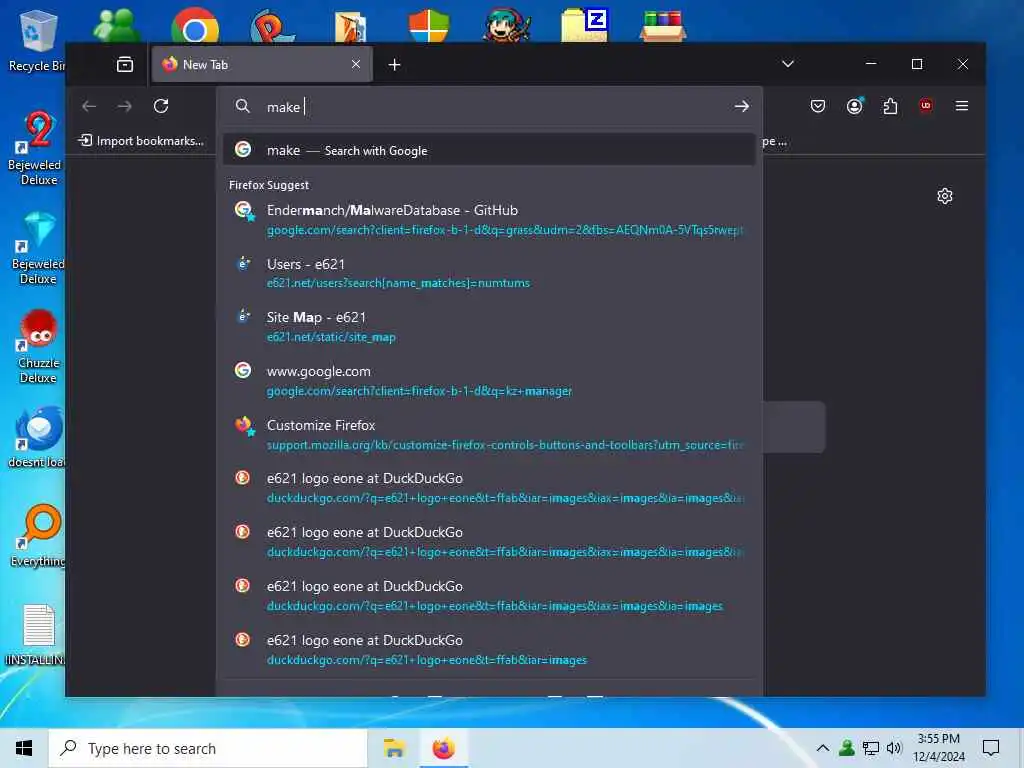Click Firefox Suggest label

tap(269, 185)
